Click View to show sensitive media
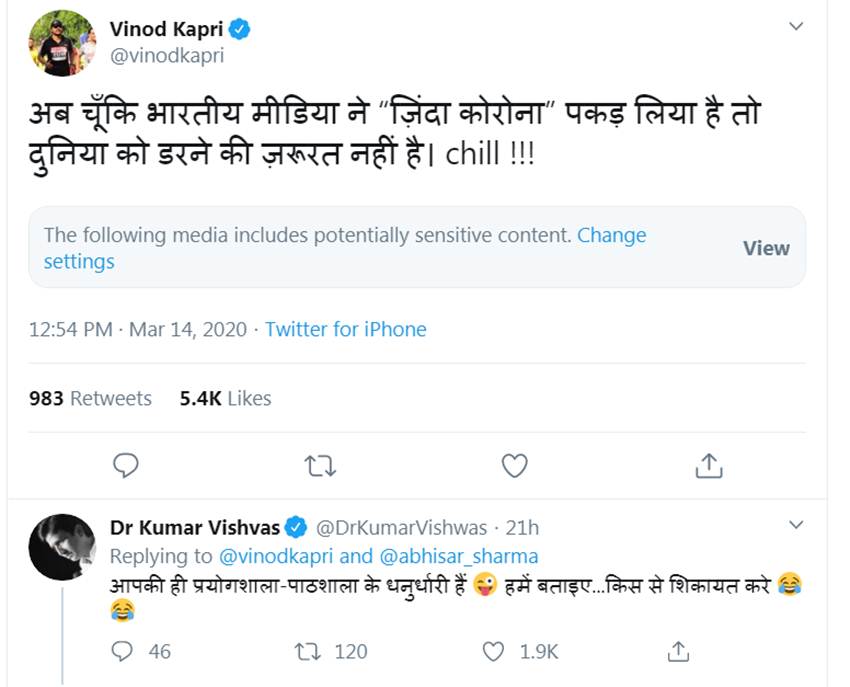This screenshot has width=850, height=687. (x=766, y=248)
